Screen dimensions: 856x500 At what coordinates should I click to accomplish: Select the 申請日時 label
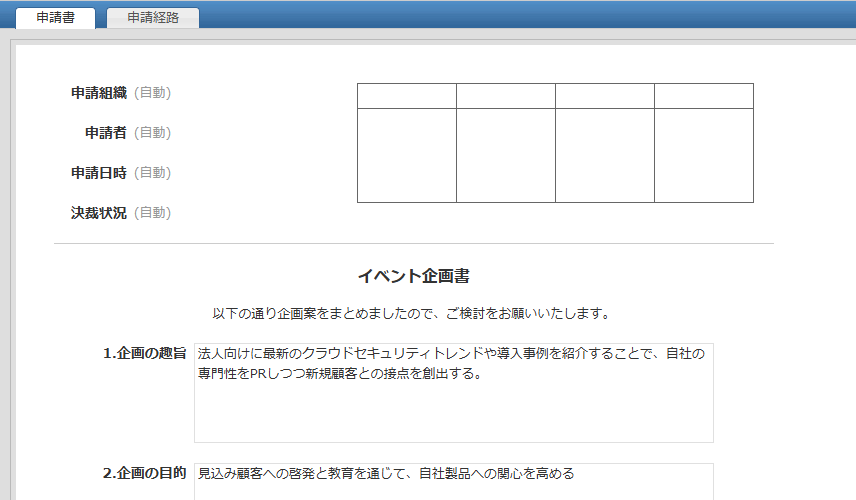pos(98,173)
